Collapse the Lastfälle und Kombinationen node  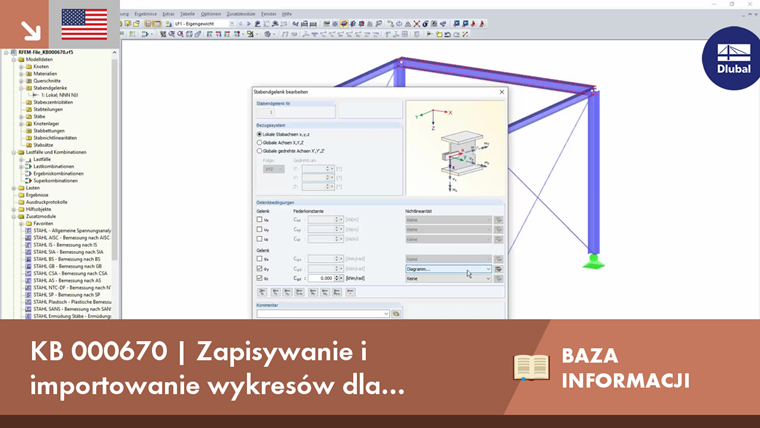coord(14,152)
